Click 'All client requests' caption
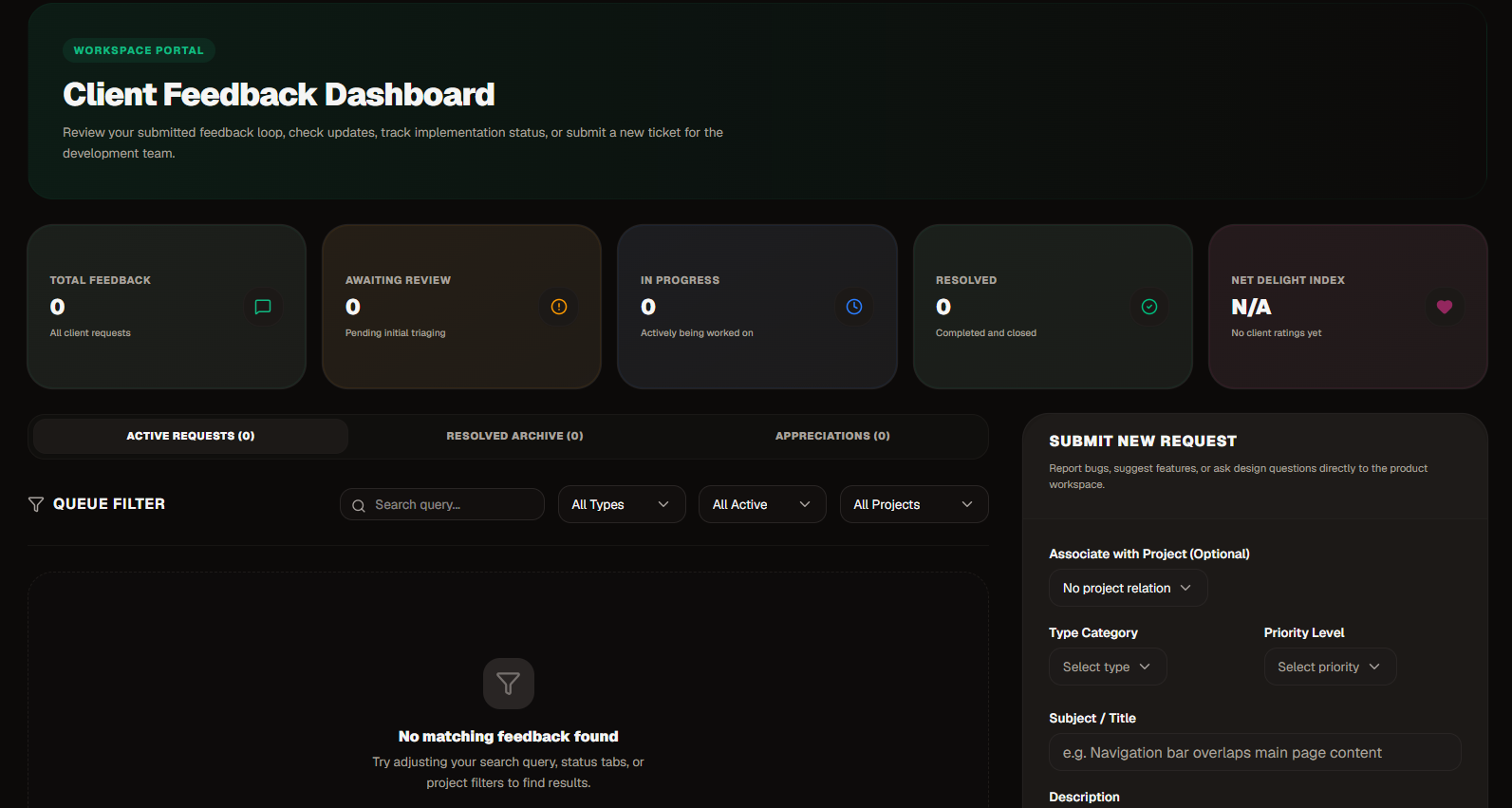This screenshot has width=1512, height=808. (x=90, y=332)
